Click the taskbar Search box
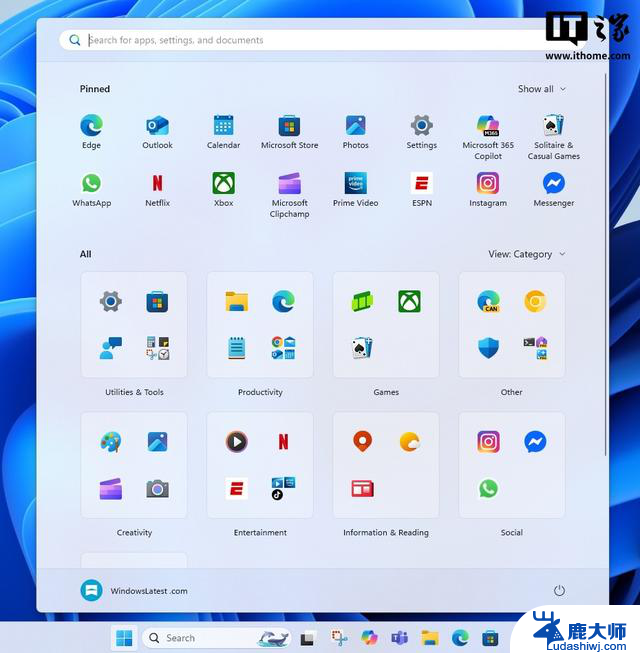Viewport: 640px width, 653px height. 216,638
